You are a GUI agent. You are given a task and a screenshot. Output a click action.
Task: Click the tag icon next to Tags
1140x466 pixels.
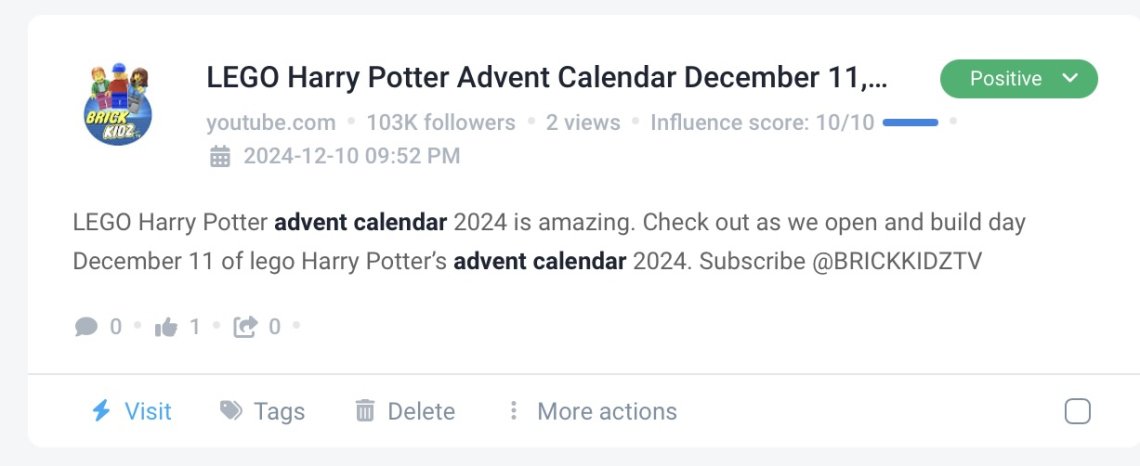click(x=231, y=411)
